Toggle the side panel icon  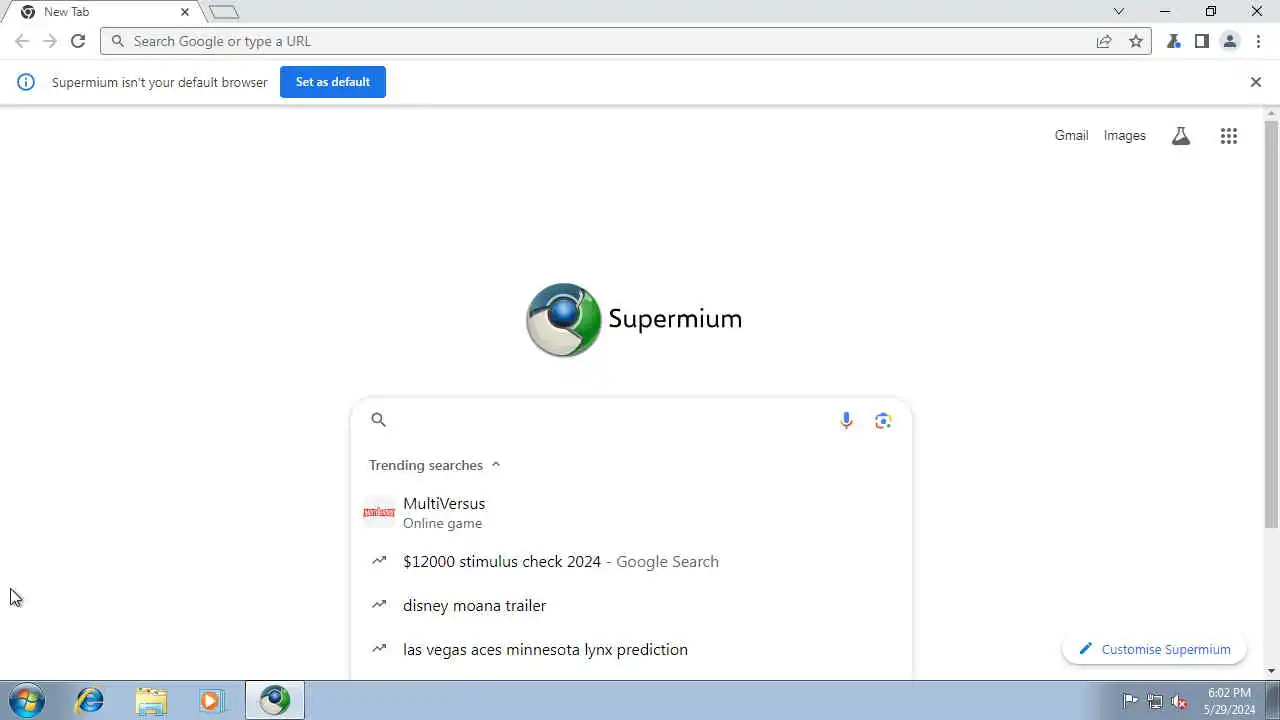1202,41
